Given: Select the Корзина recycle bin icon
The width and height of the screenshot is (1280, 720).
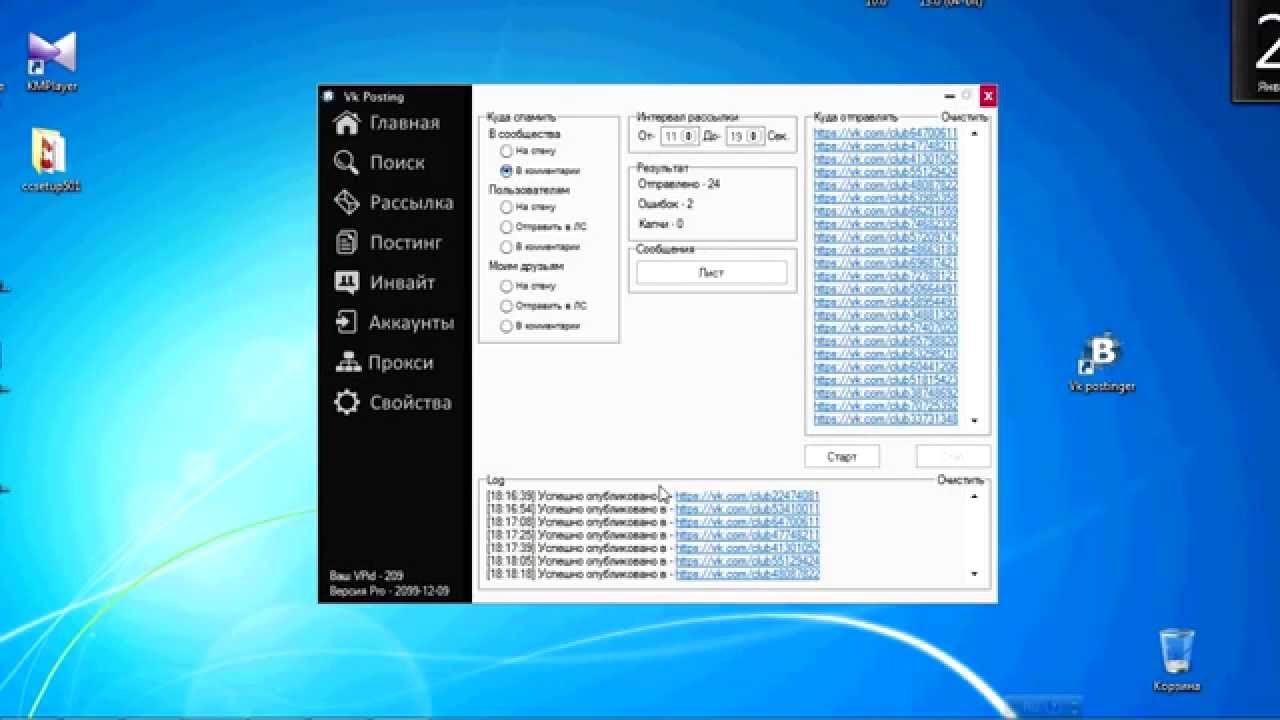Looking at the screenshot, I should tap(1176, 660).
